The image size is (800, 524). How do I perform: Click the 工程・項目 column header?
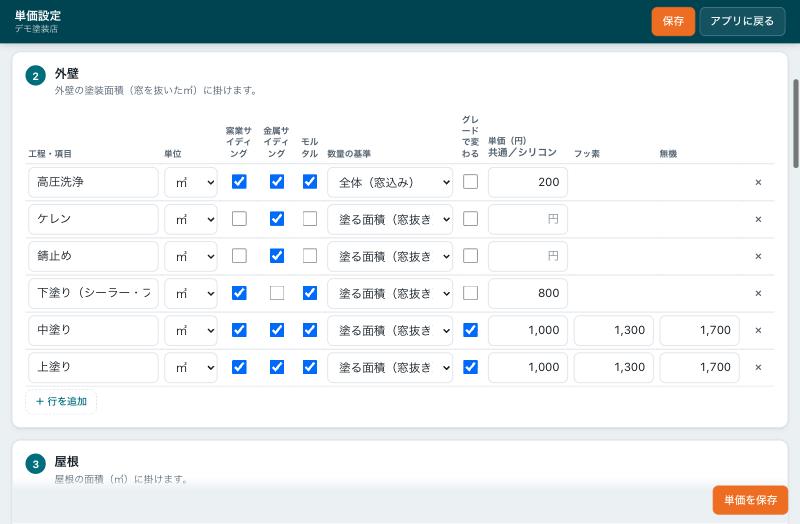point(50,154)
